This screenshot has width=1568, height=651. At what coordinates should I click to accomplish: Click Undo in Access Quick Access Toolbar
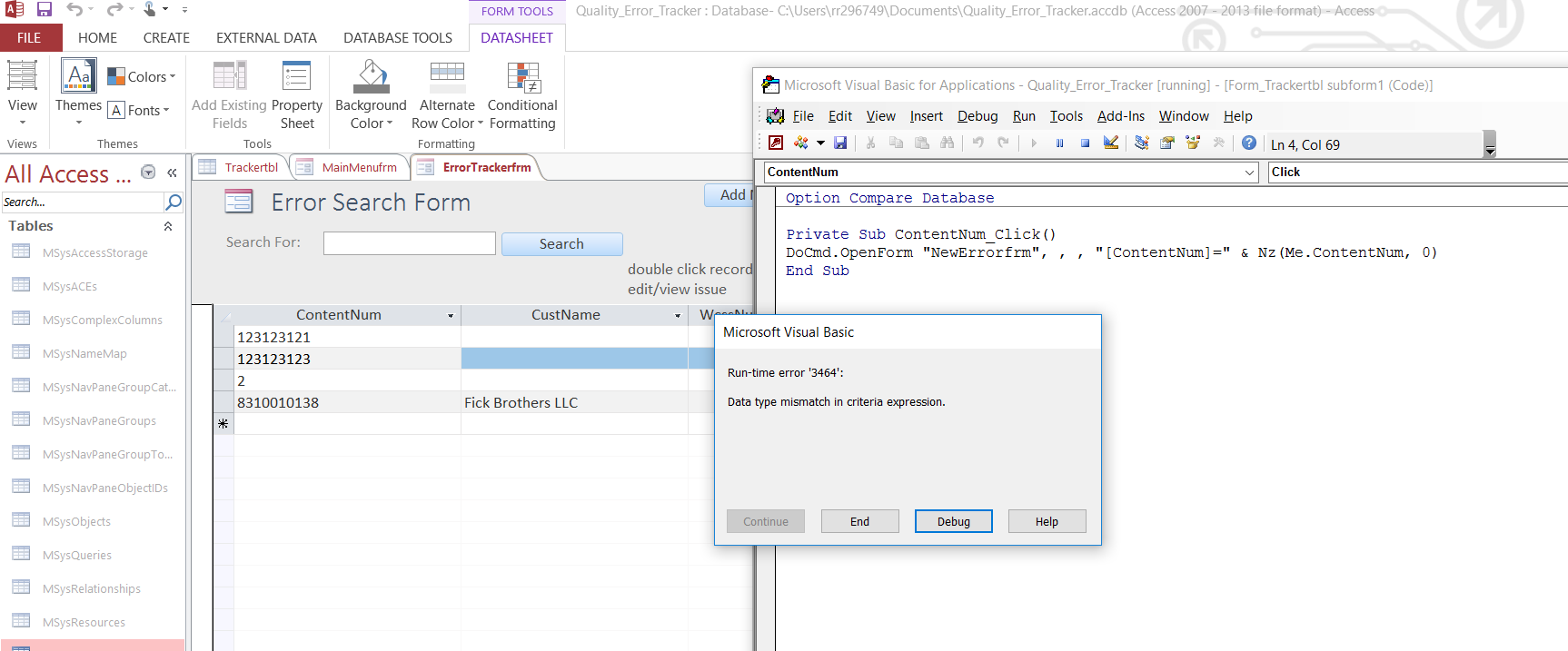tap(74, 10)
